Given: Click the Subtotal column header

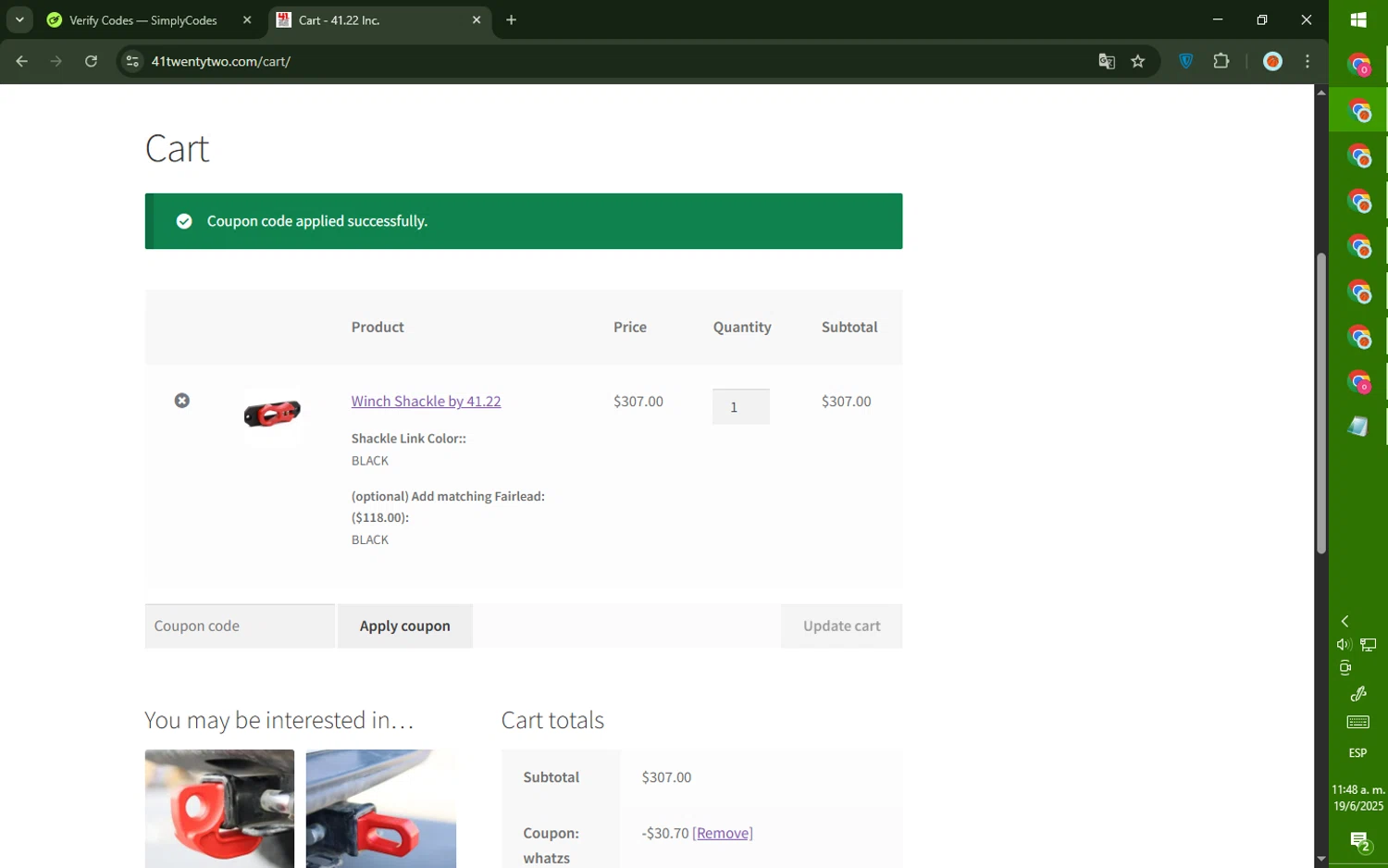Looking at the screenshot, I should point(849,328).
